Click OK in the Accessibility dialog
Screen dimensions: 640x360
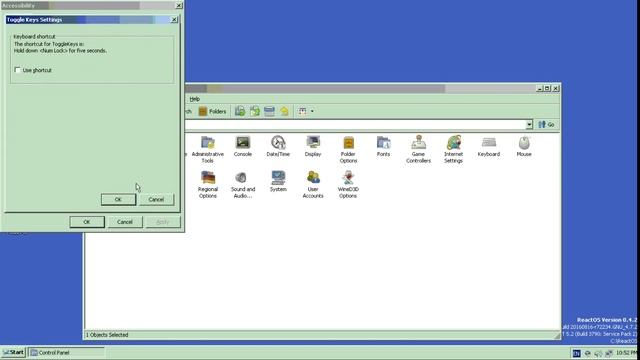click(x=87, y=222)
